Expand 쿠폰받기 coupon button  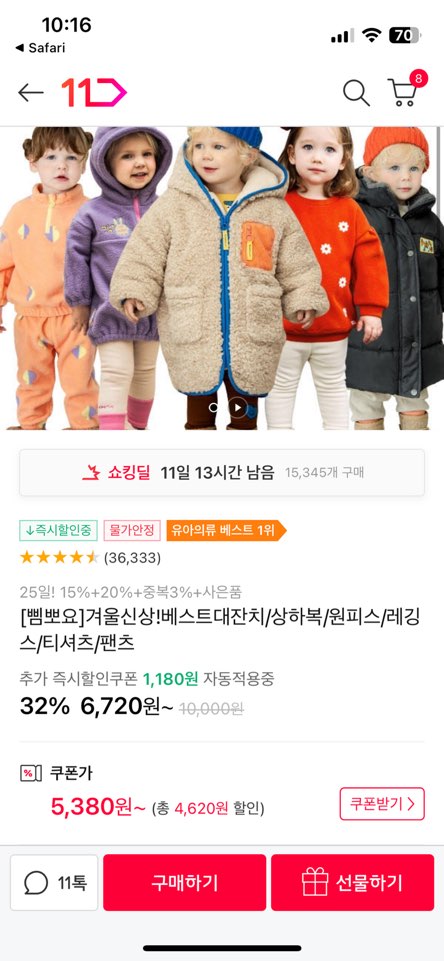click(x=382, y=803)
